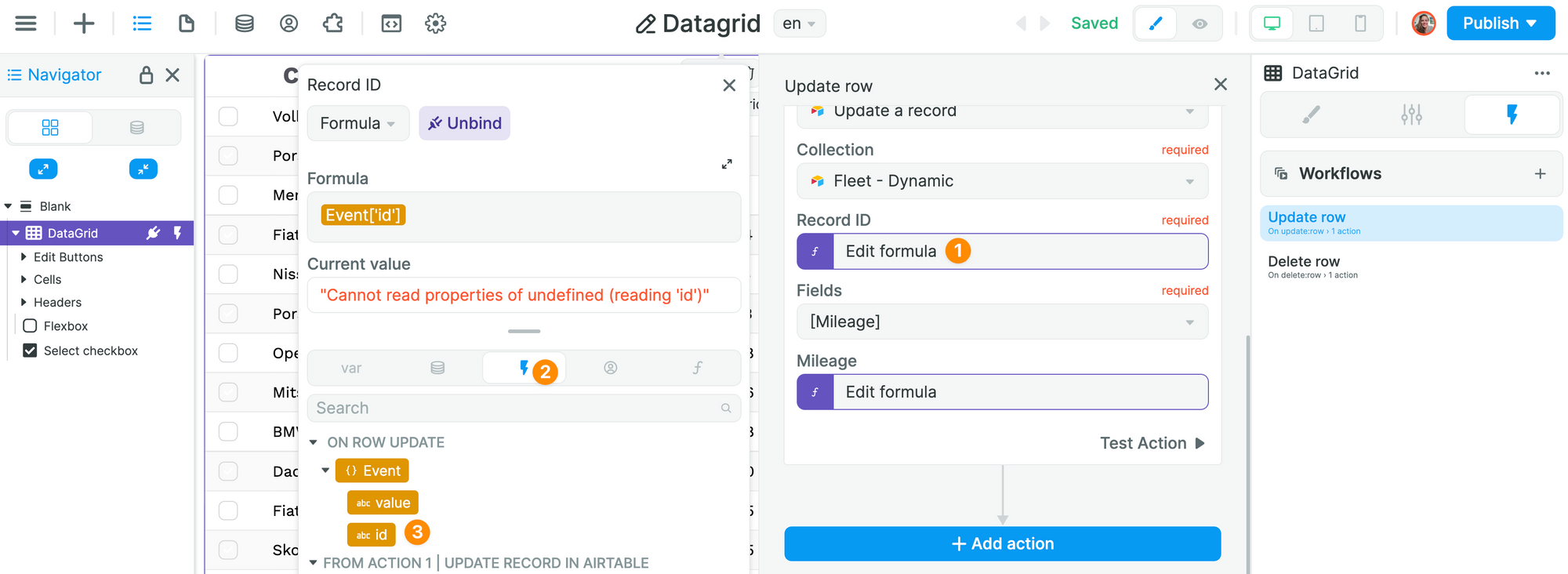1568x574 pixels.
Task: Check the Mer row checkbox
Action: pyautogui.click(x=228, y=194)
